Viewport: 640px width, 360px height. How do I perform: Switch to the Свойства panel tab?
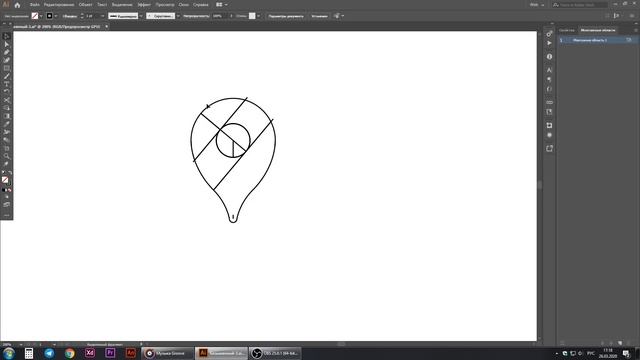(567, 30)
